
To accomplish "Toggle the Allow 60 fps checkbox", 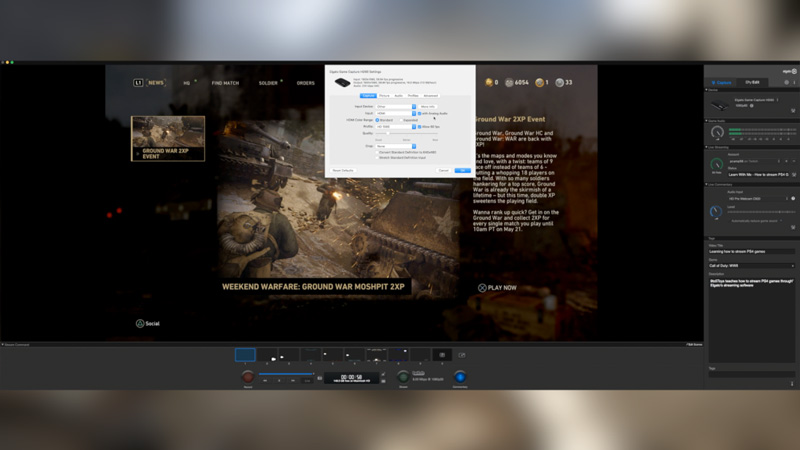I will pyautogui.click(x=420, y=127).
